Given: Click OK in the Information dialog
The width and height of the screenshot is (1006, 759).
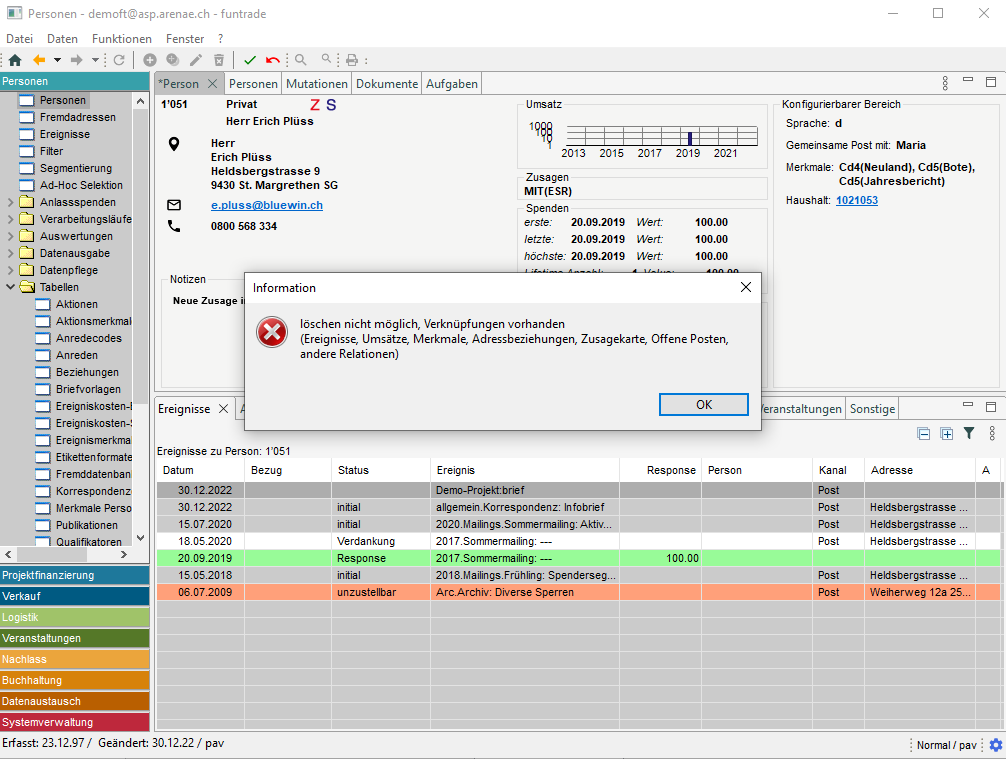Looking at the screenshot, I should click(703, 404).
